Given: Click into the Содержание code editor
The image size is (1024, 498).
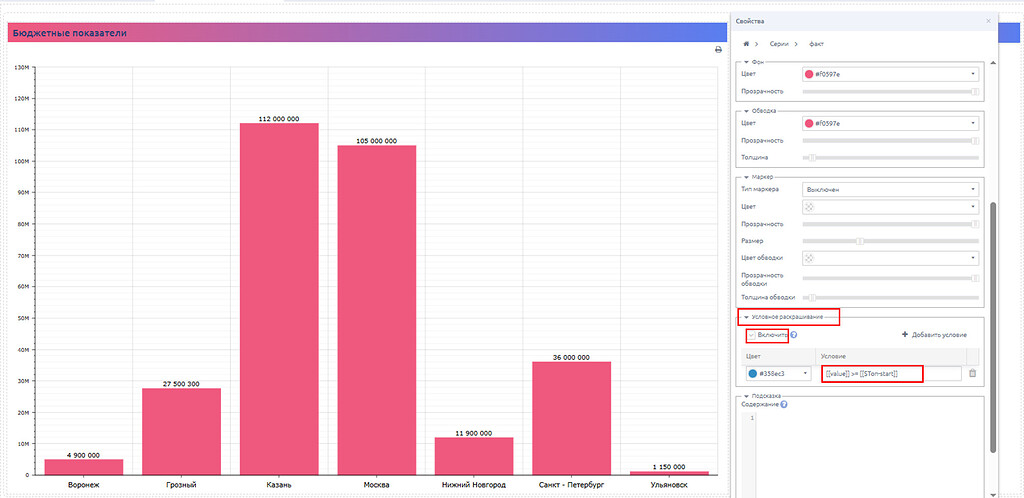Looking at the screenshot, I should (x=870, y=454).
